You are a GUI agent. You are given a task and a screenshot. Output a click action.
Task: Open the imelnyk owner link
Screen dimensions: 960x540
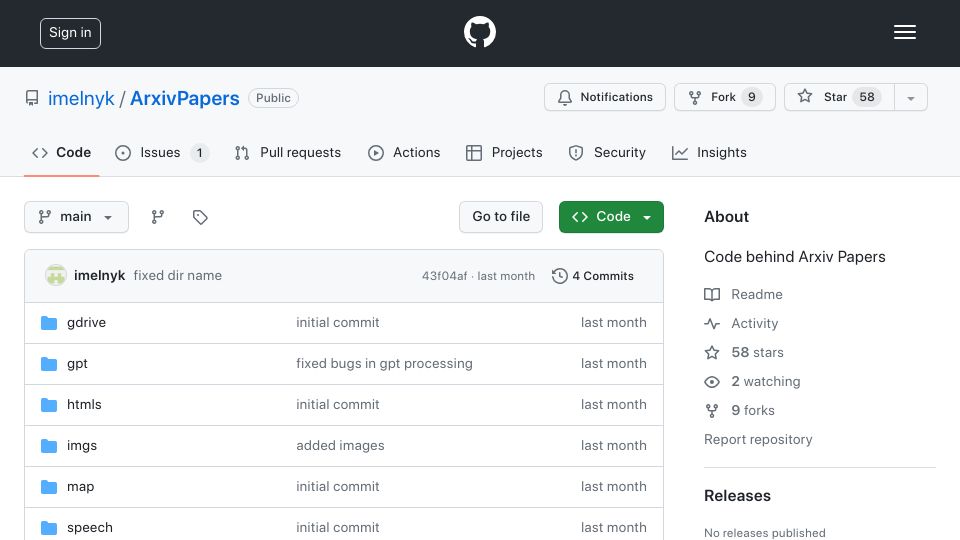coord(81,98)
